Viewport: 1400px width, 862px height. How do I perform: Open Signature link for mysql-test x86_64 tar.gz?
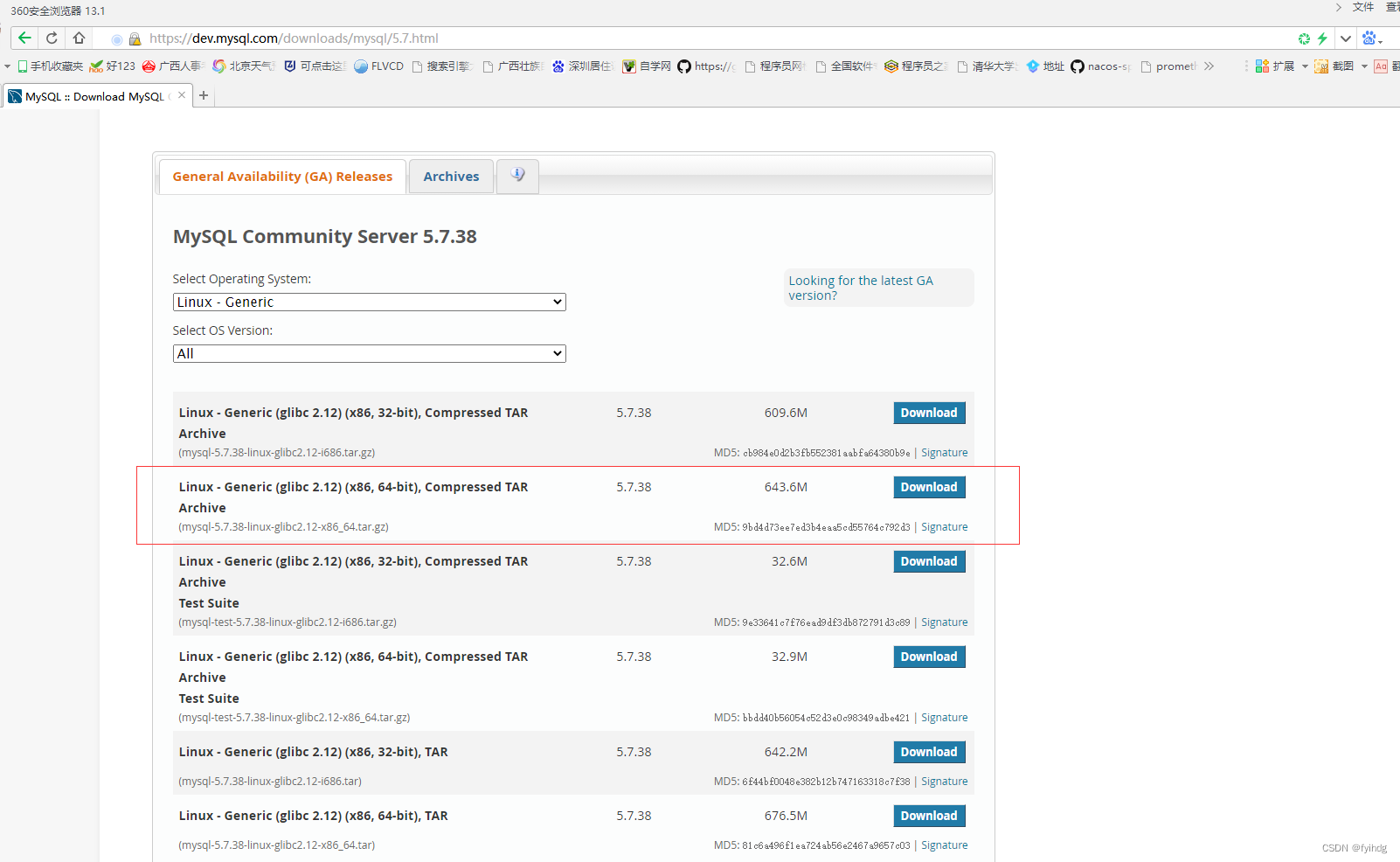[x=945, y=718]
